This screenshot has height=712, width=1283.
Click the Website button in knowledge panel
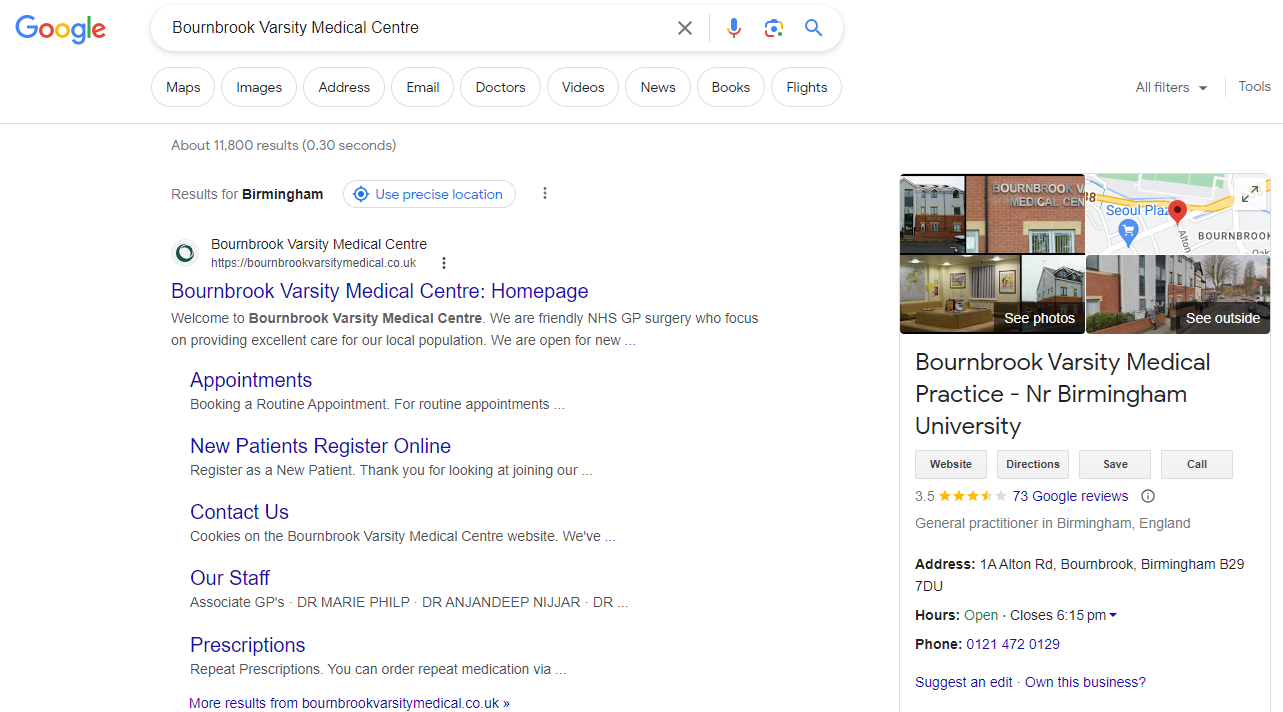click(951, 464)
